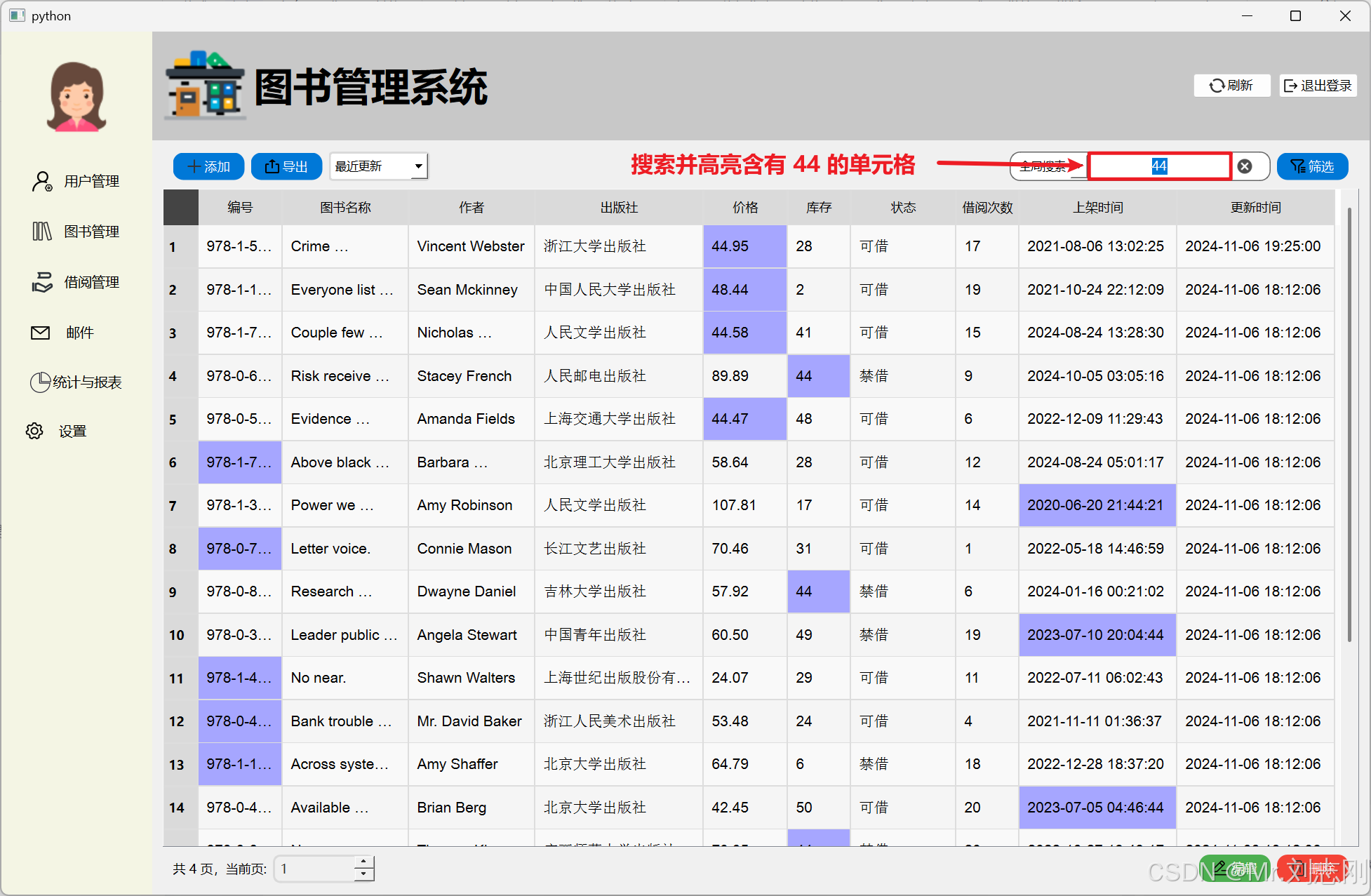Click the 导出 export button
Screen dimensions: 1371x896
286,166
